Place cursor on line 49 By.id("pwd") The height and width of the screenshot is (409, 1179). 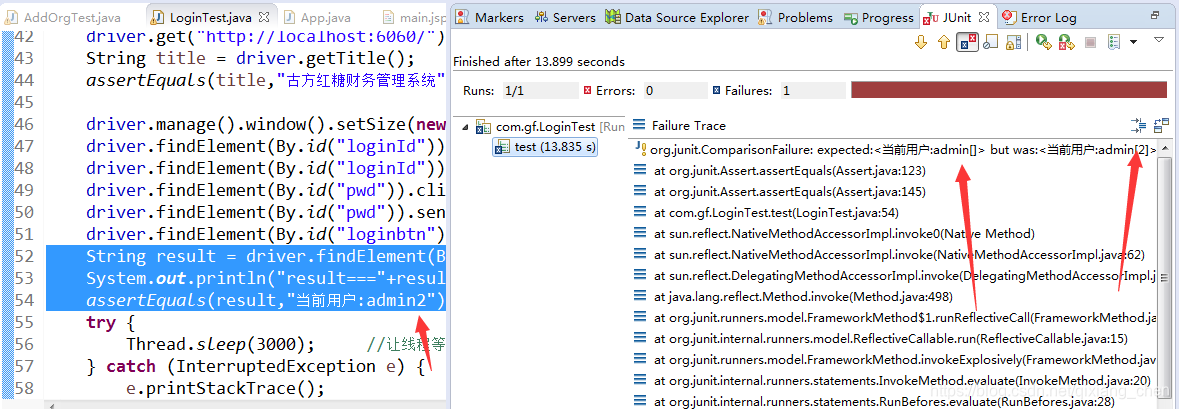266,190
